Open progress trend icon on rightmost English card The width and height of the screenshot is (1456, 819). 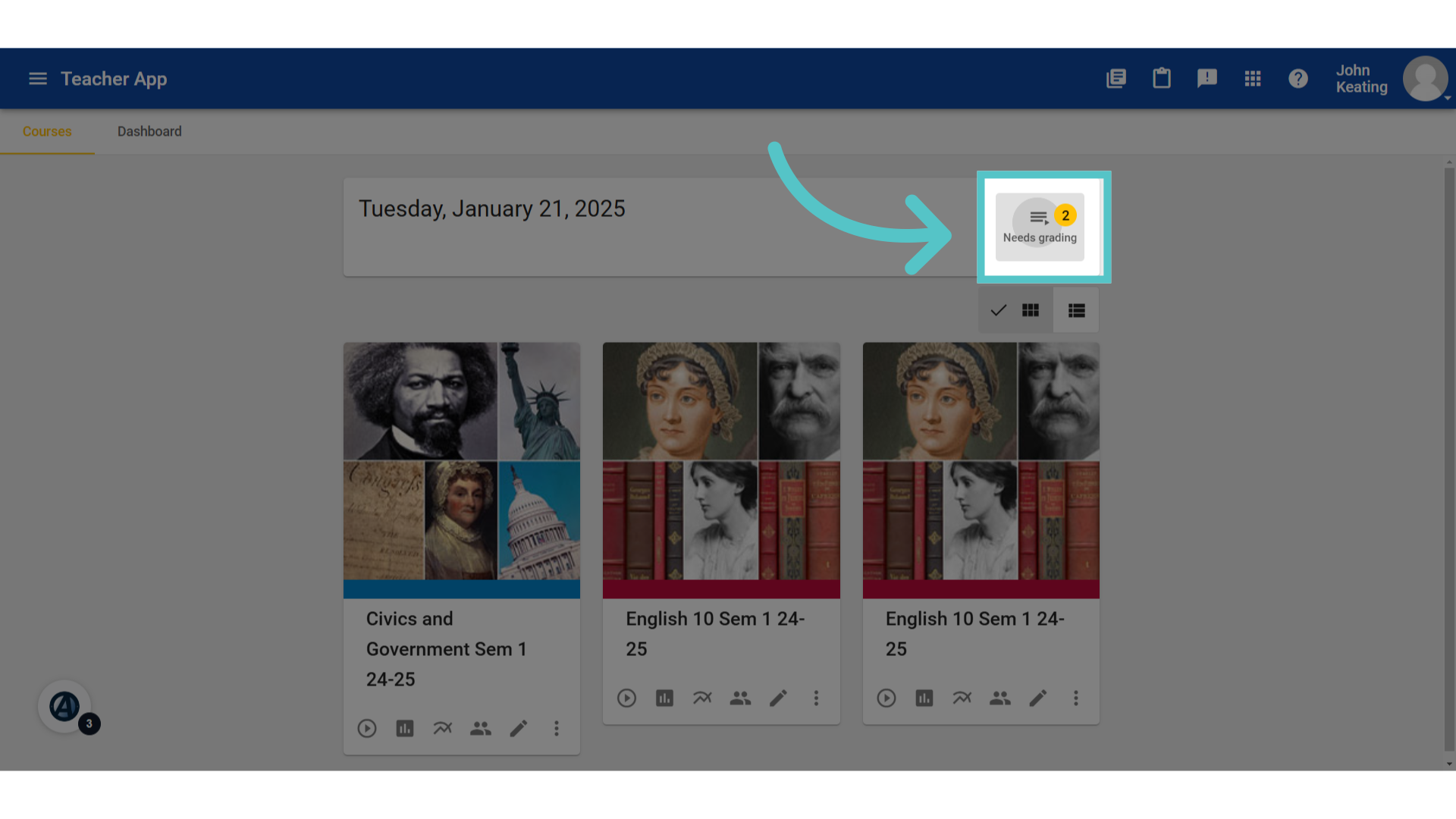point(962,698)
